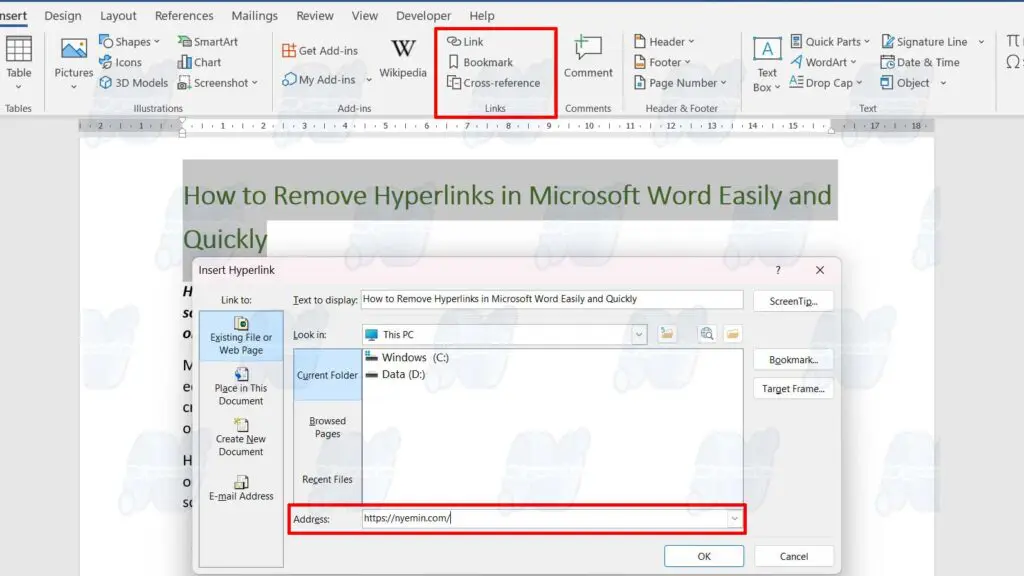The width and height of the screenshot is (1024, 576).
Task: Insert a table from the Tables group
Action: (18, 63)
